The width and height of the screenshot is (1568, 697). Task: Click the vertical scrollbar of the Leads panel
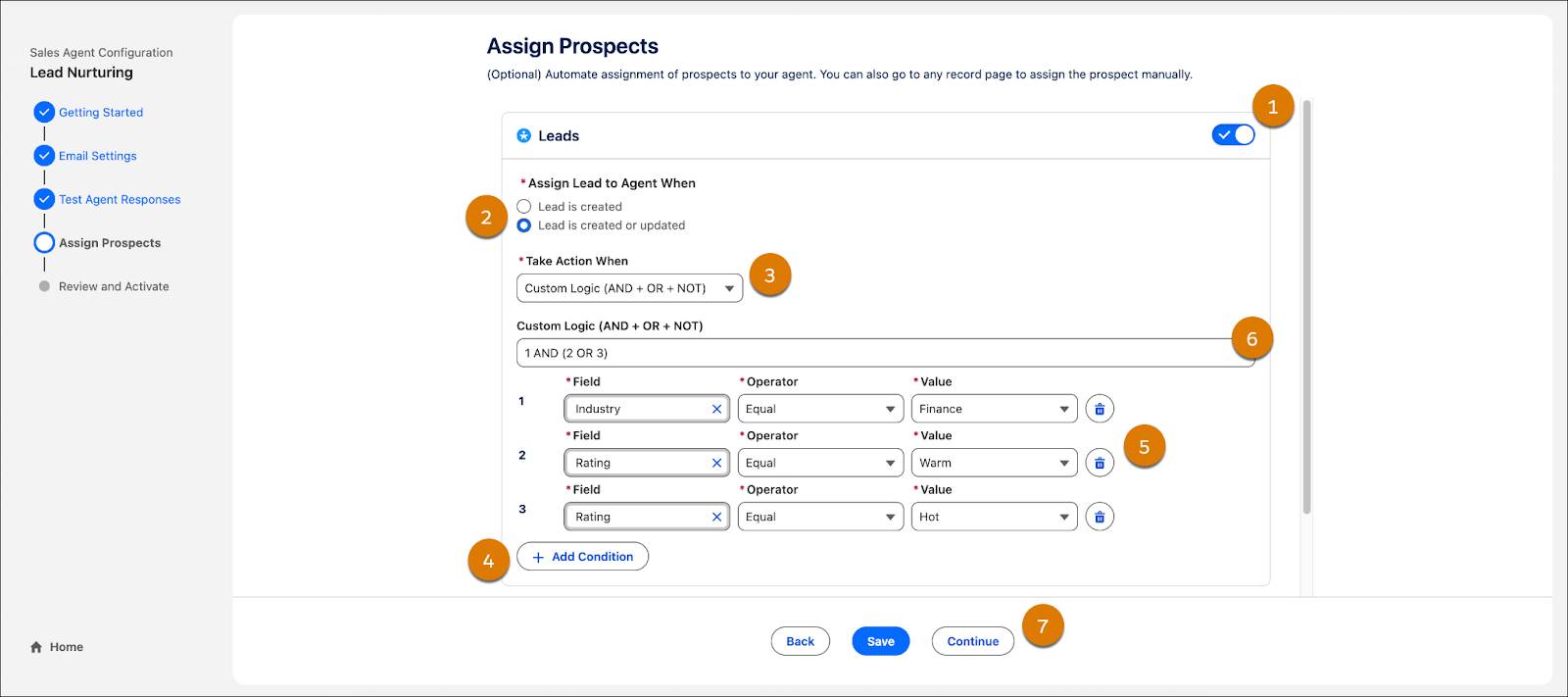pyautogui.click(x=1306, y=307)
